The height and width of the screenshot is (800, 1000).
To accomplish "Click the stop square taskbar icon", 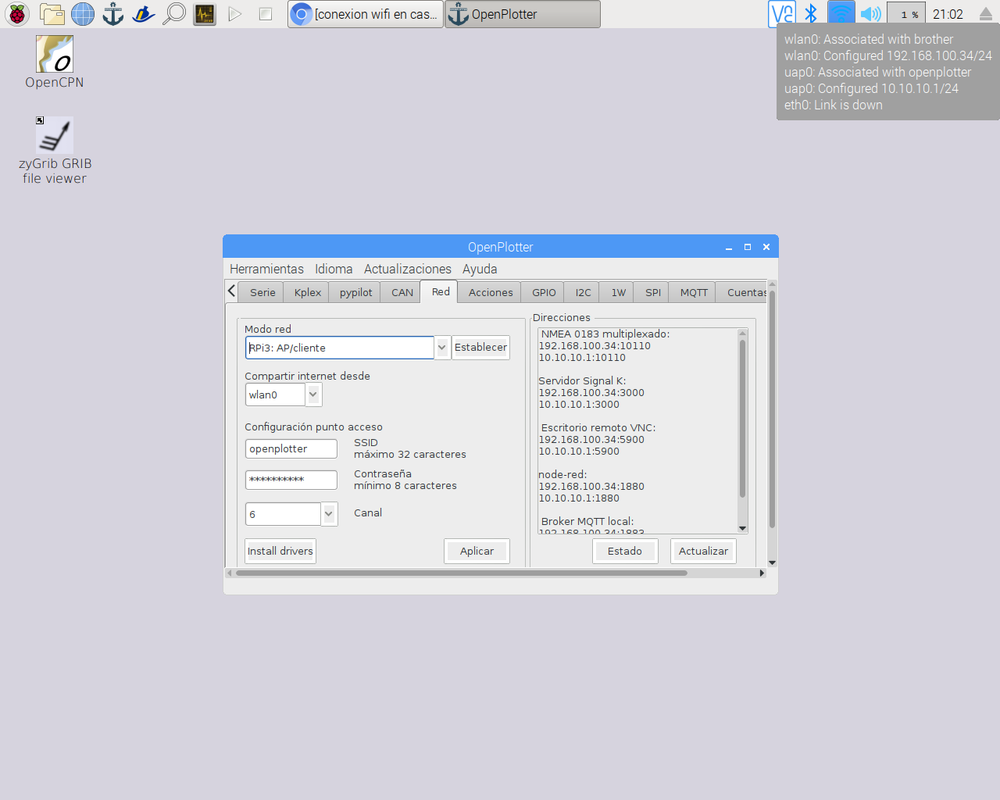I will pyautogui.click(x=265, y=14).
